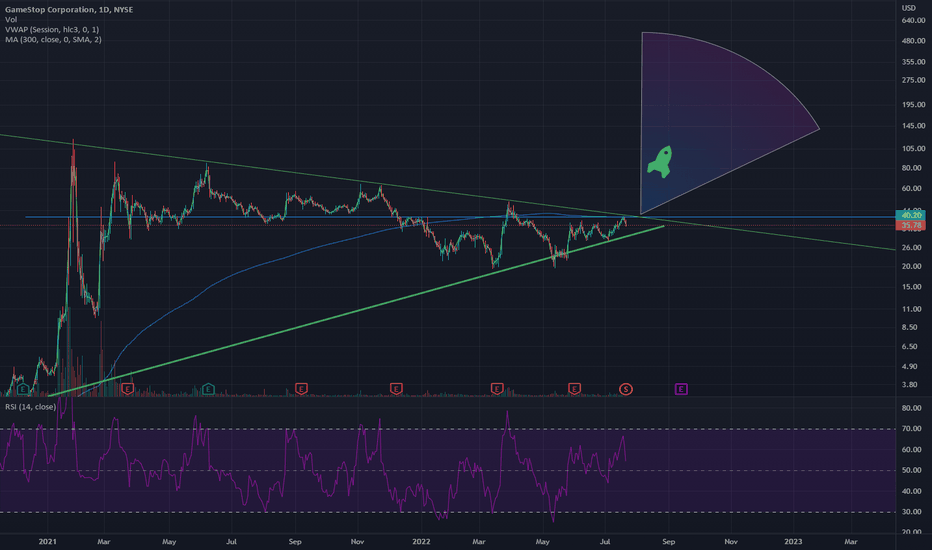Click the 195.00 price axis value
932x550 pixels.
[x=914, y=105]
